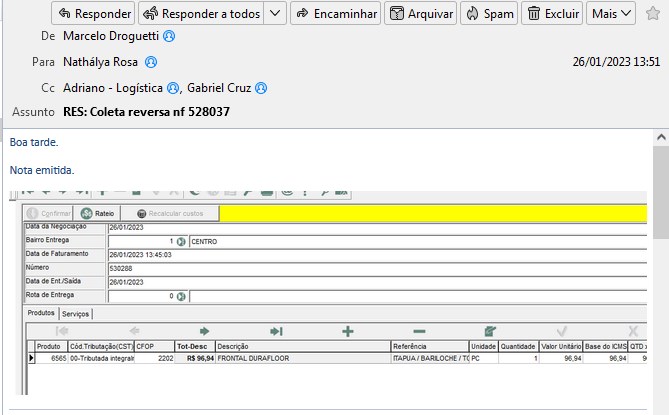Click lookup icon beside Bairro Entrega field
The image size is (669, 415).
pyautogui.click(x=181, y=241)
